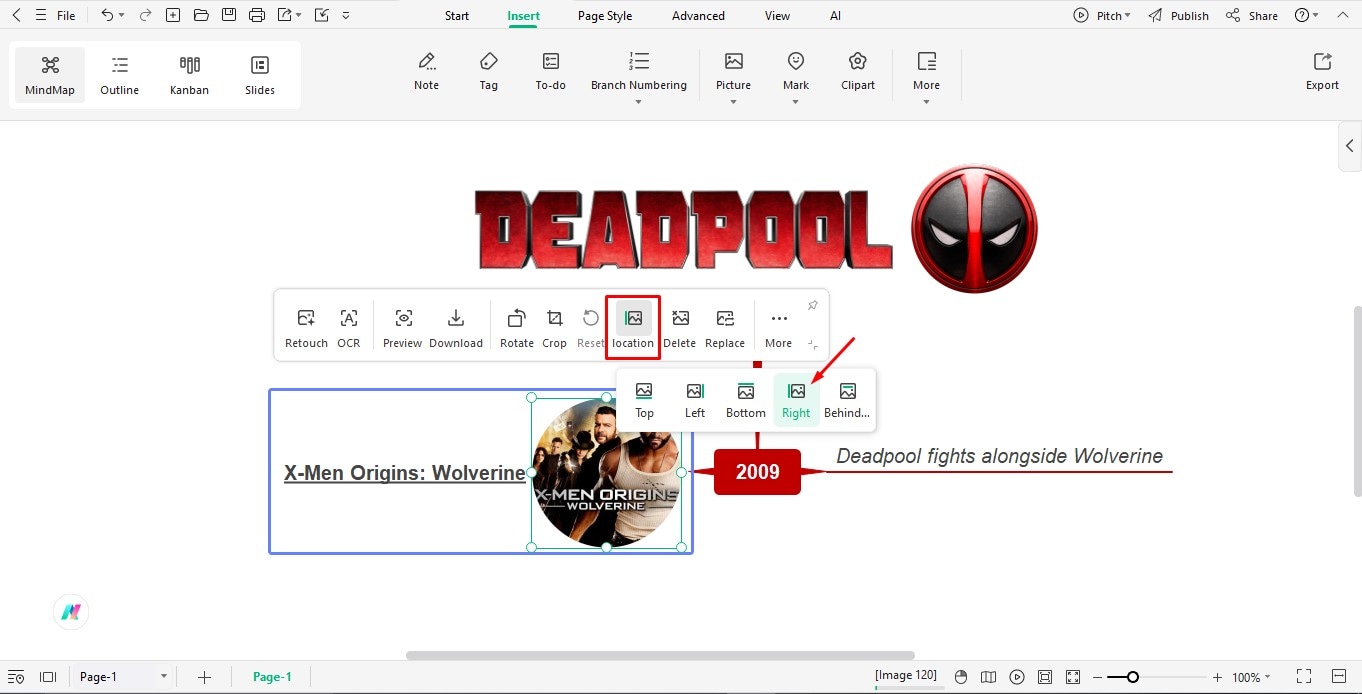
Task: Collapse the right side panel arrow
Action: click(1350, 146)
